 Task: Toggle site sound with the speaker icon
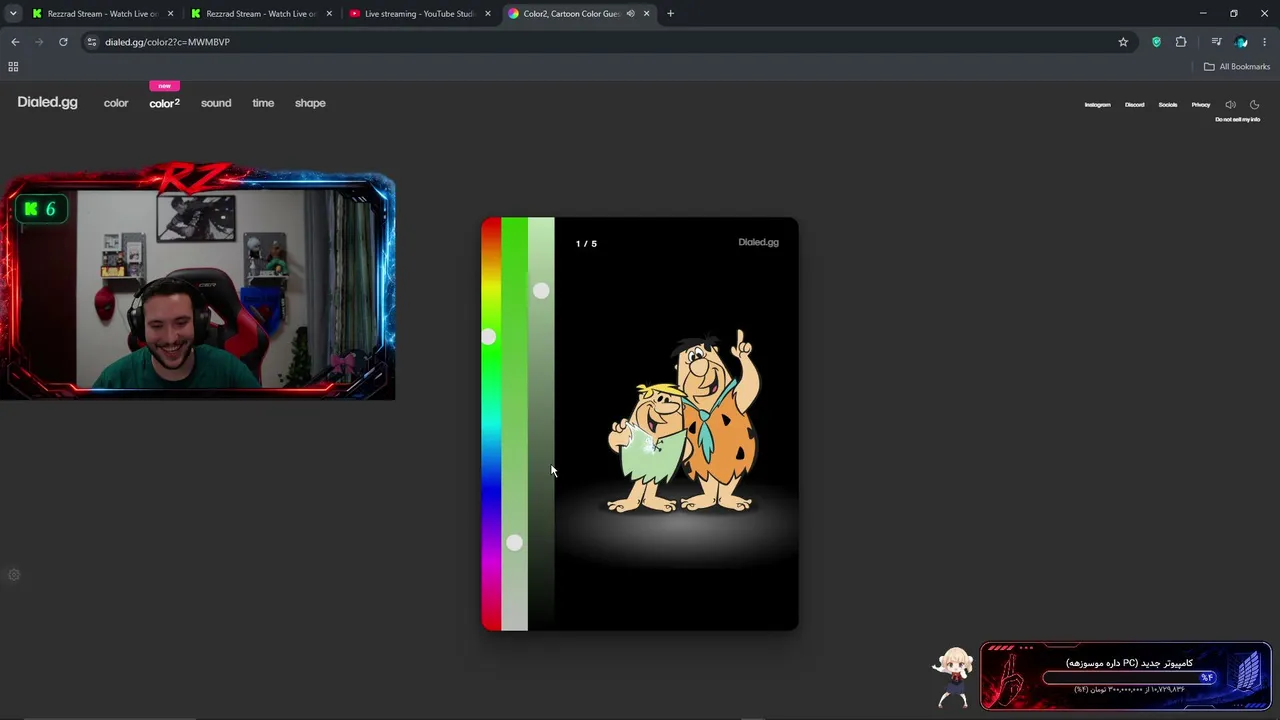pyautogui.click(x=1230, y=105)
